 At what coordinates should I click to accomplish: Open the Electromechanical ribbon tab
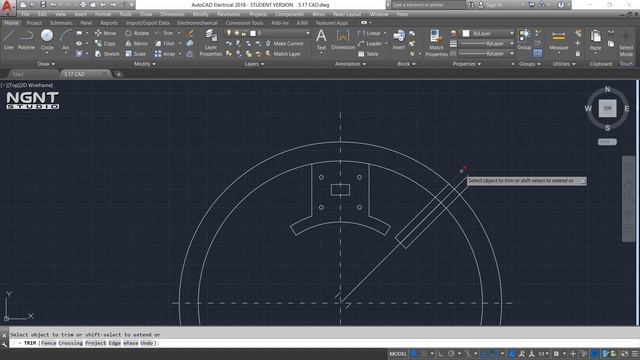(x=197, y=23)
